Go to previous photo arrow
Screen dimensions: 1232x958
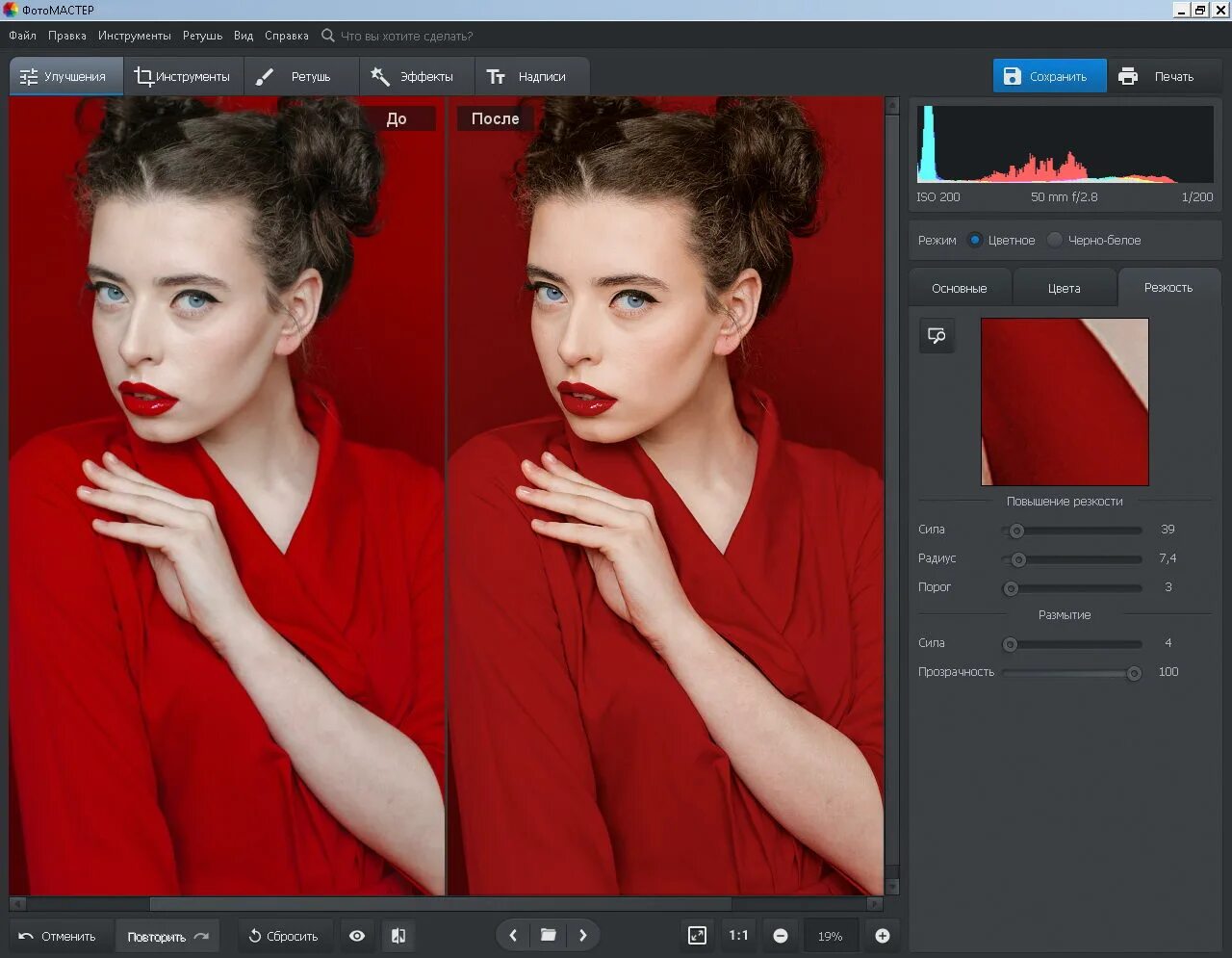[513, 935]
